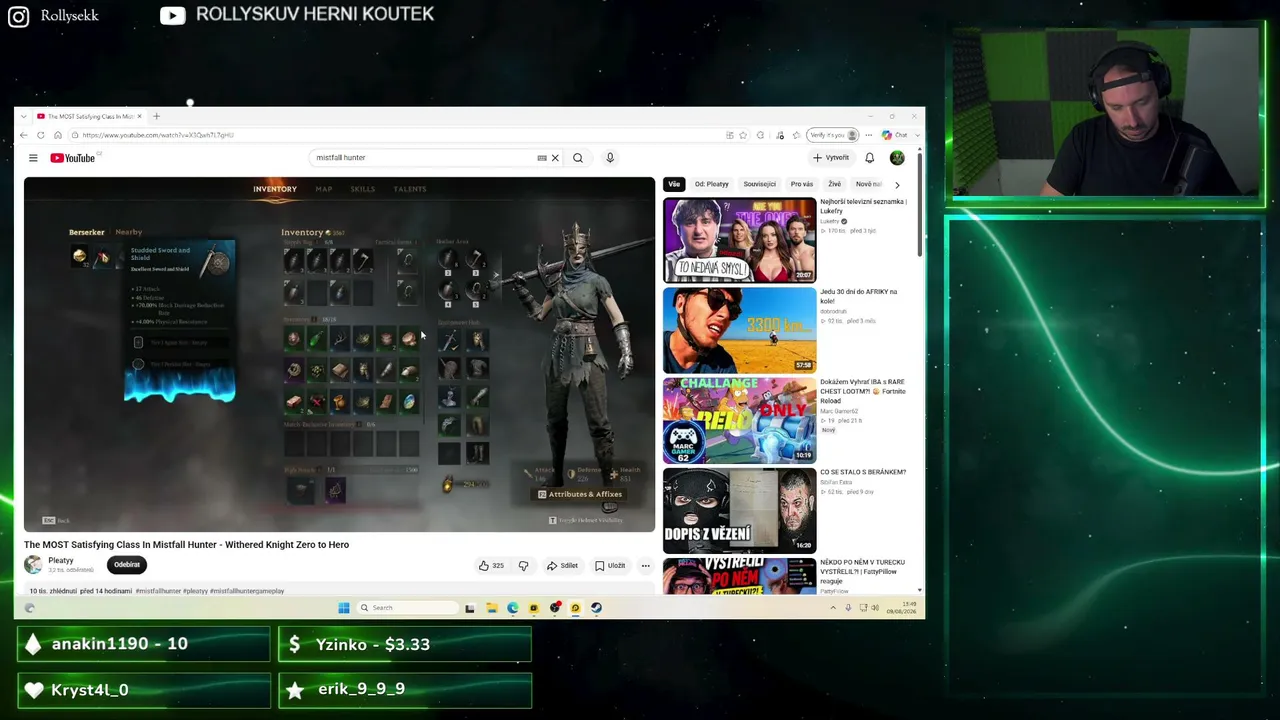Open the Fortnite Reload video thumbnail
This screenshot has height=720, width=1280.
point(739,420)
